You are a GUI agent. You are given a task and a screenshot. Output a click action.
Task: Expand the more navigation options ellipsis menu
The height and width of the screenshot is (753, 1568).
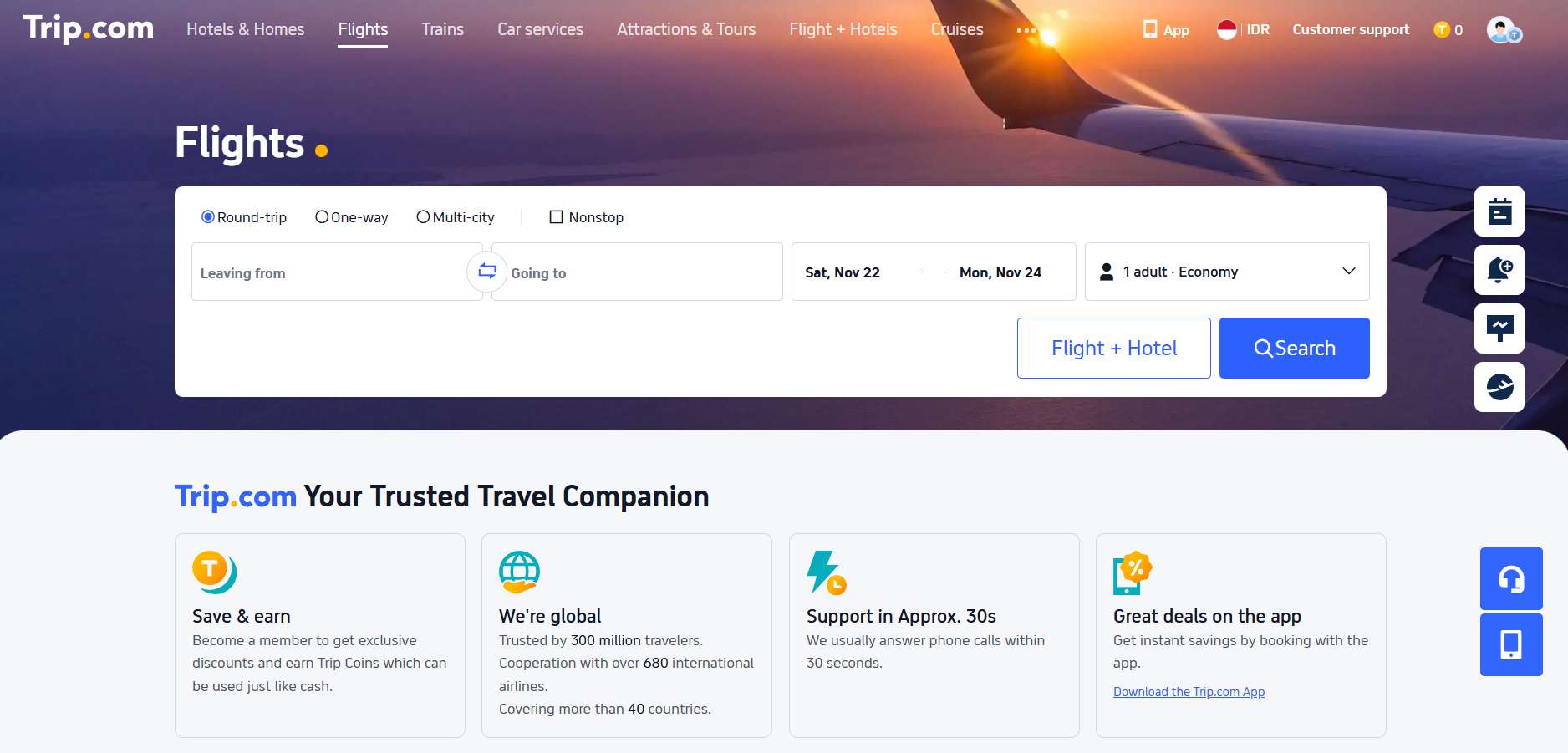click(x=1026, y=30)
